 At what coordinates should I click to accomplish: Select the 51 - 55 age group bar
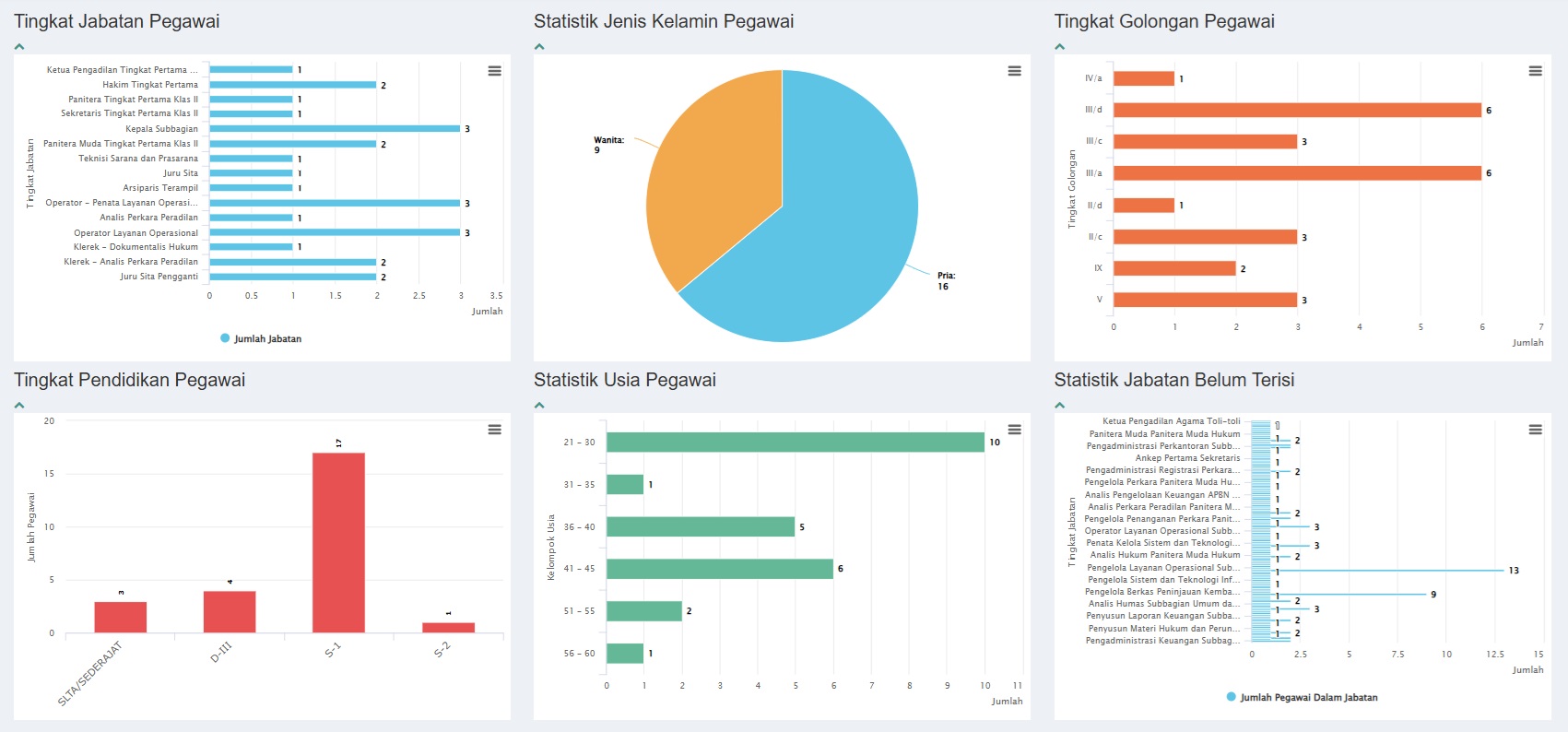click(644, 611)
